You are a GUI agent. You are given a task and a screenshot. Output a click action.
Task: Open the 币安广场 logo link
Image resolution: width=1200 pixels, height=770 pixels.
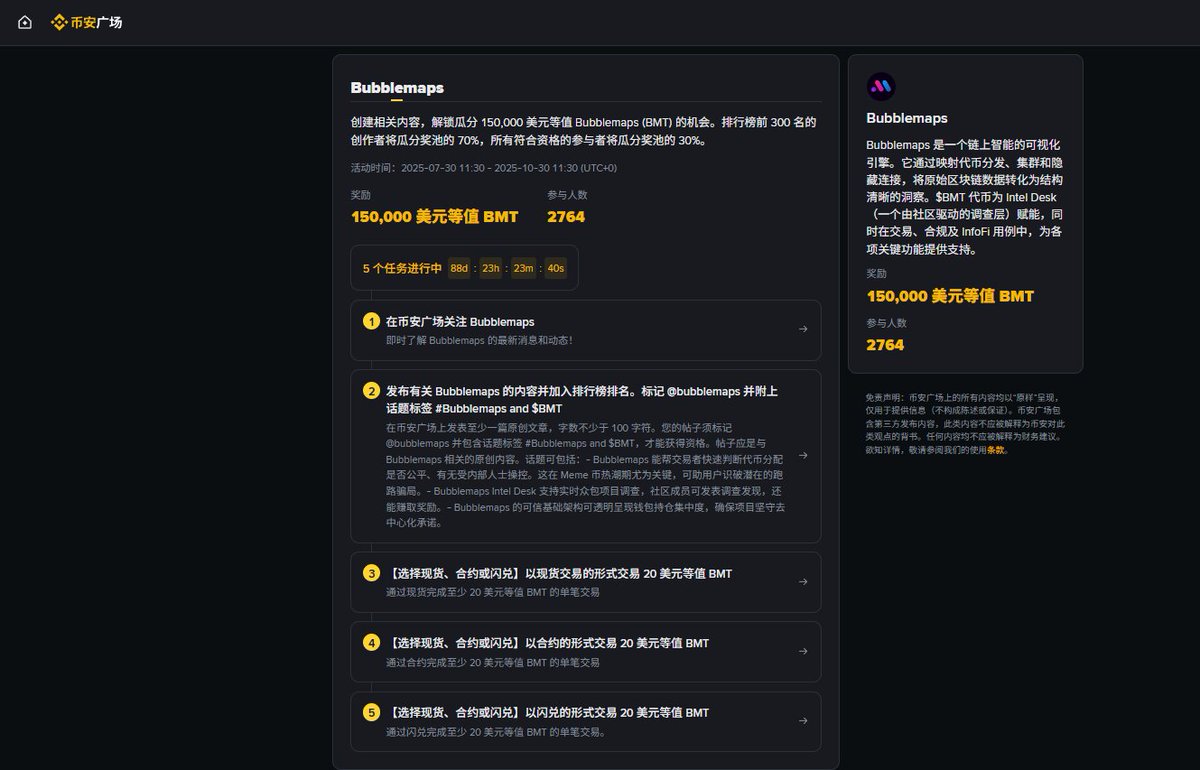87,22
